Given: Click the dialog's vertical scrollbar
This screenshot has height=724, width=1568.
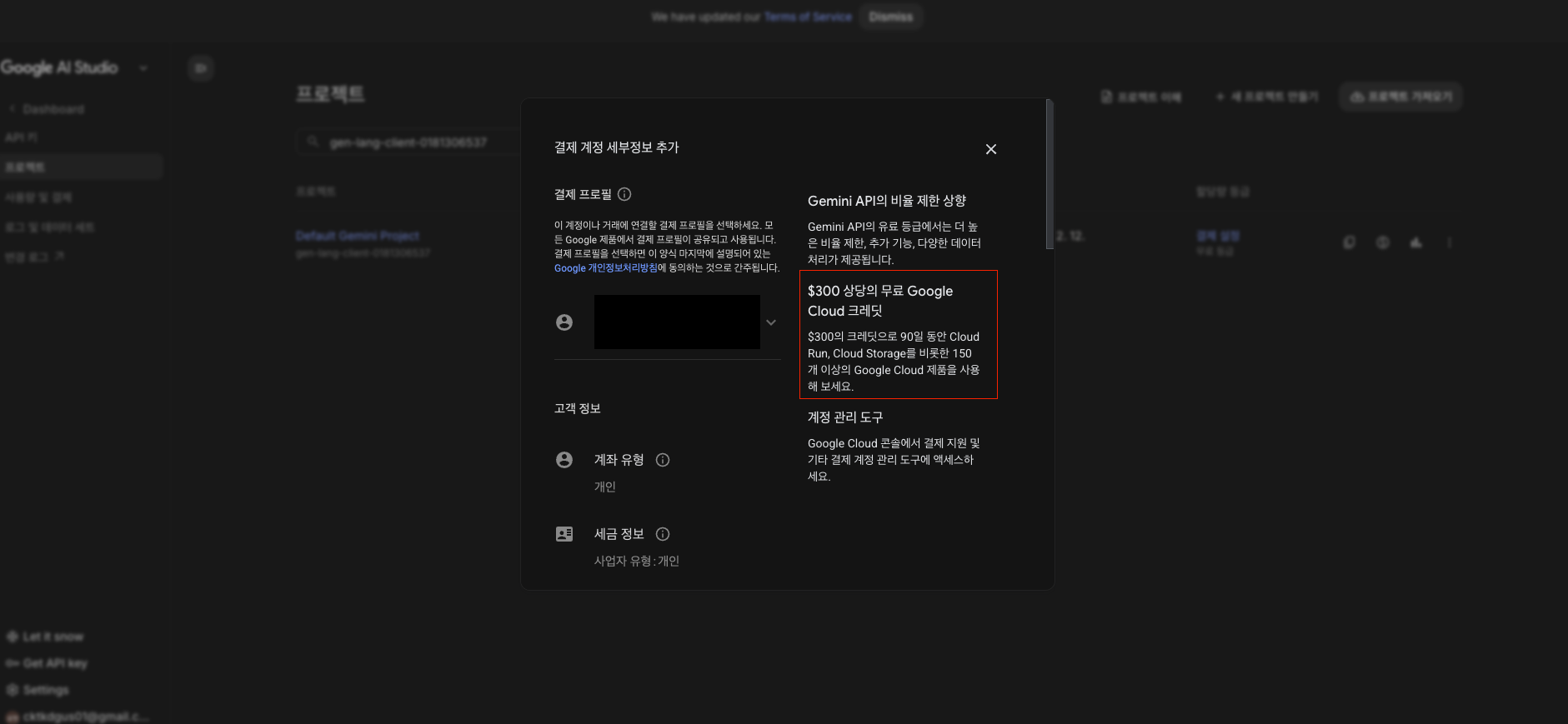Looking at the screenshot, I should [1050, 174].
